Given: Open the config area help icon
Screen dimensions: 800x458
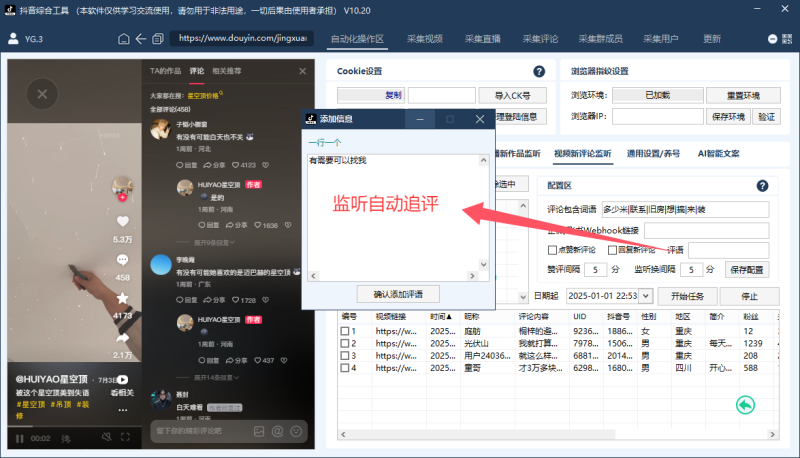Looking at the screenshot, I should [762, 186].
